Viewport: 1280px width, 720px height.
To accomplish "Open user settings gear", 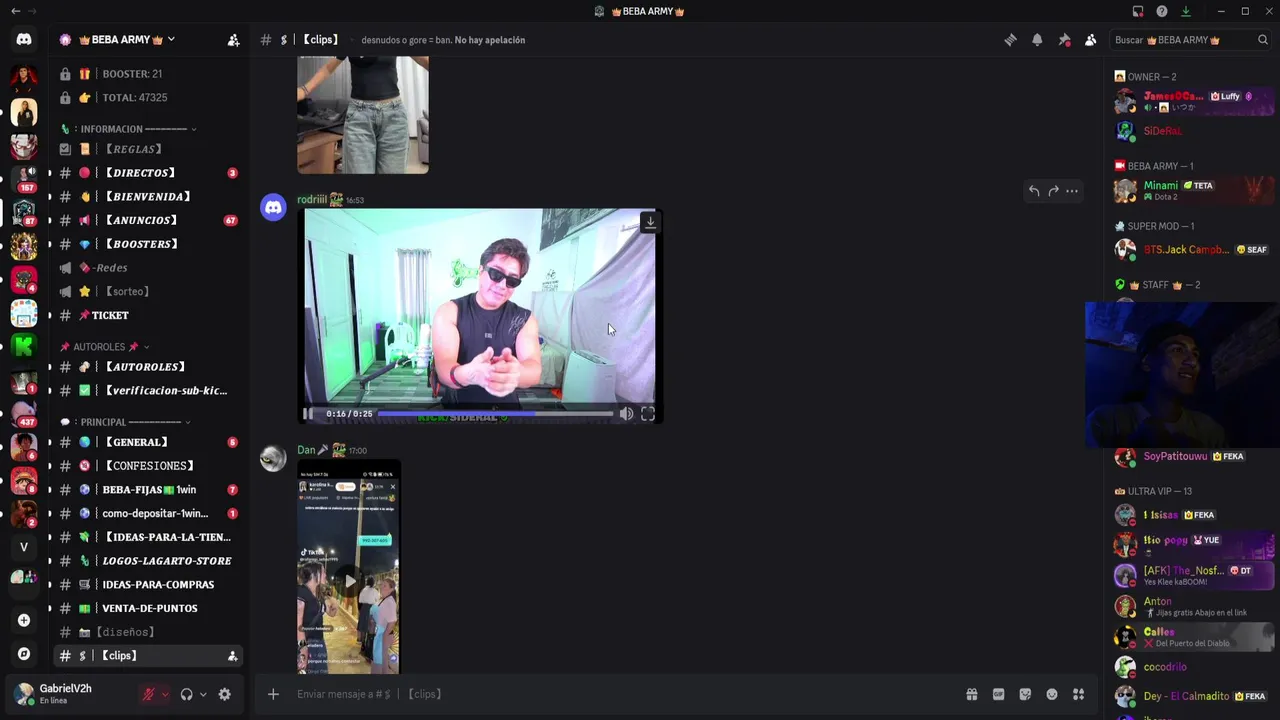I will [x=224, y=694].
